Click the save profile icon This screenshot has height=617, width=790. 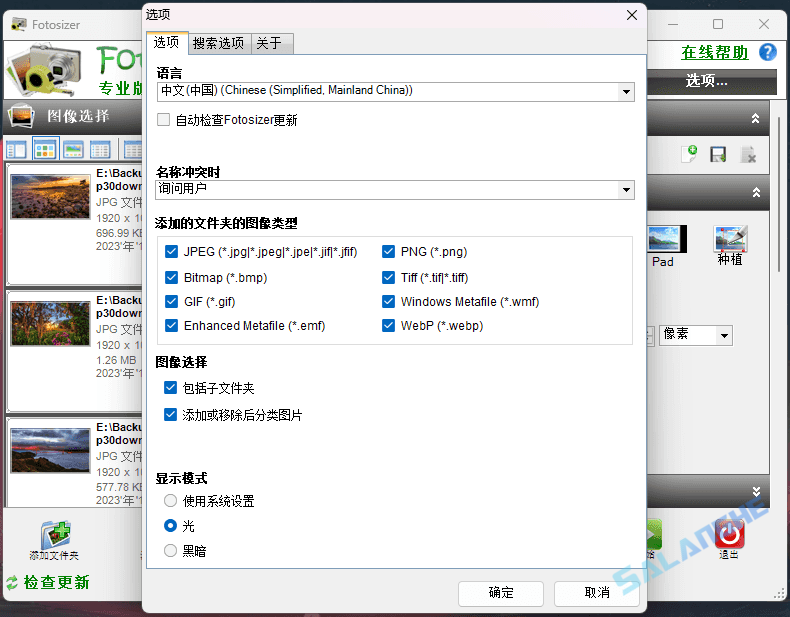click(x=718, y=154)
